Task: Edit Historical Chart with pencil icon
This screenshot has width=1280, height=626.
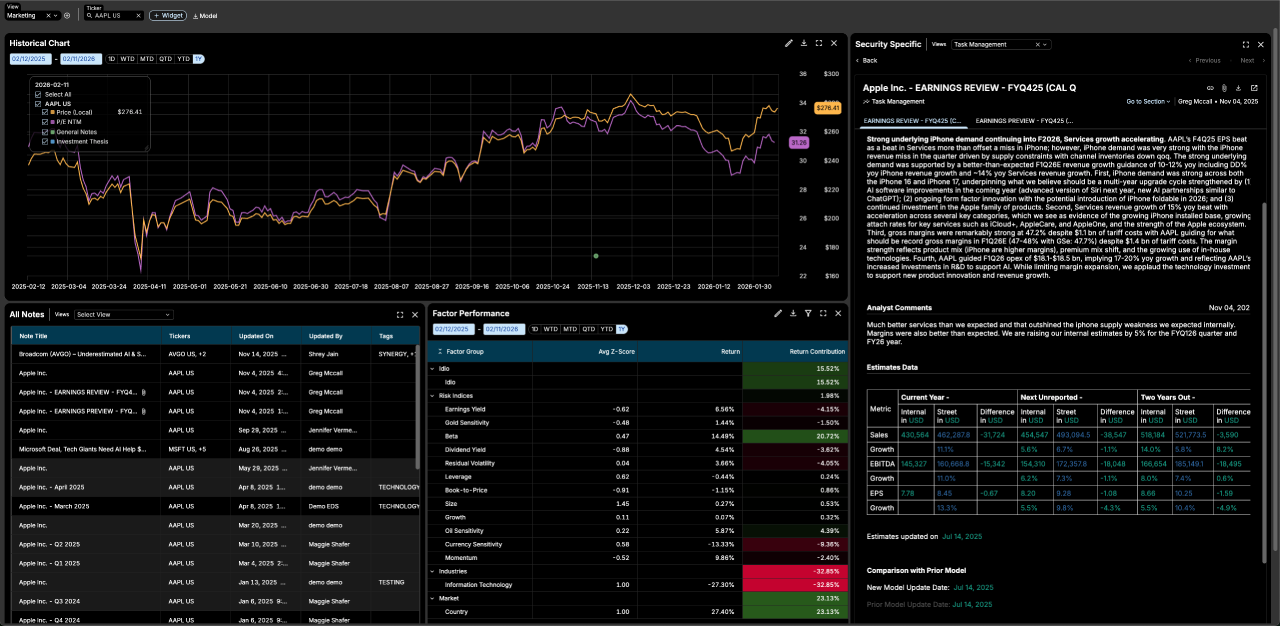Action: pyautogui.click(x=789, y=43)
